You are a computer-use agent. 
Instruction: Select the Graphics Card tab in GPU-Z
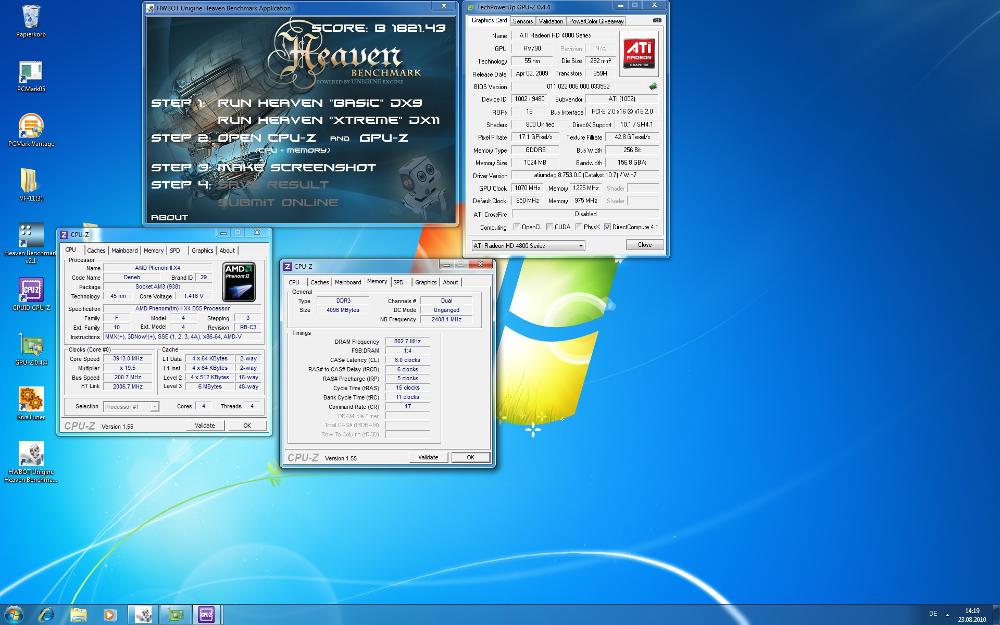point(489,20)
